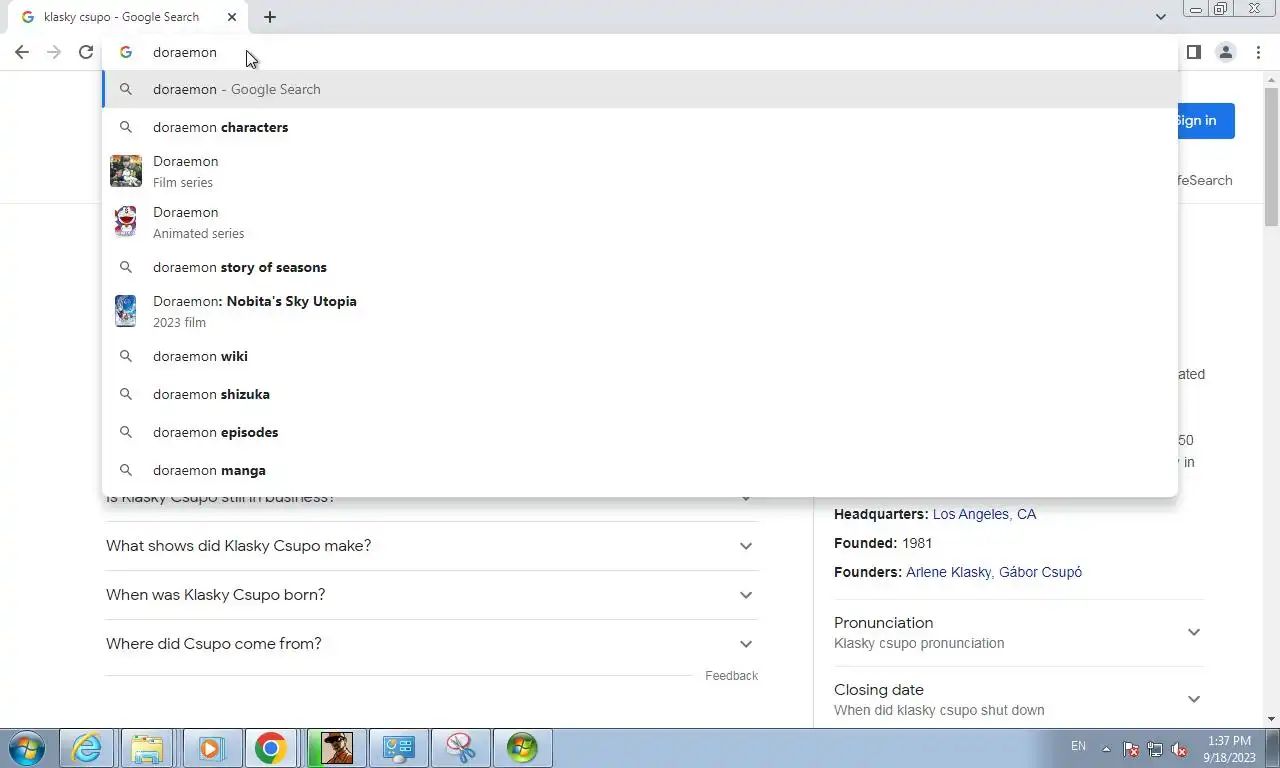This screenshot has height=768, width=1280.
Task: Click the network tray icon
Action: pos(1155,749)
